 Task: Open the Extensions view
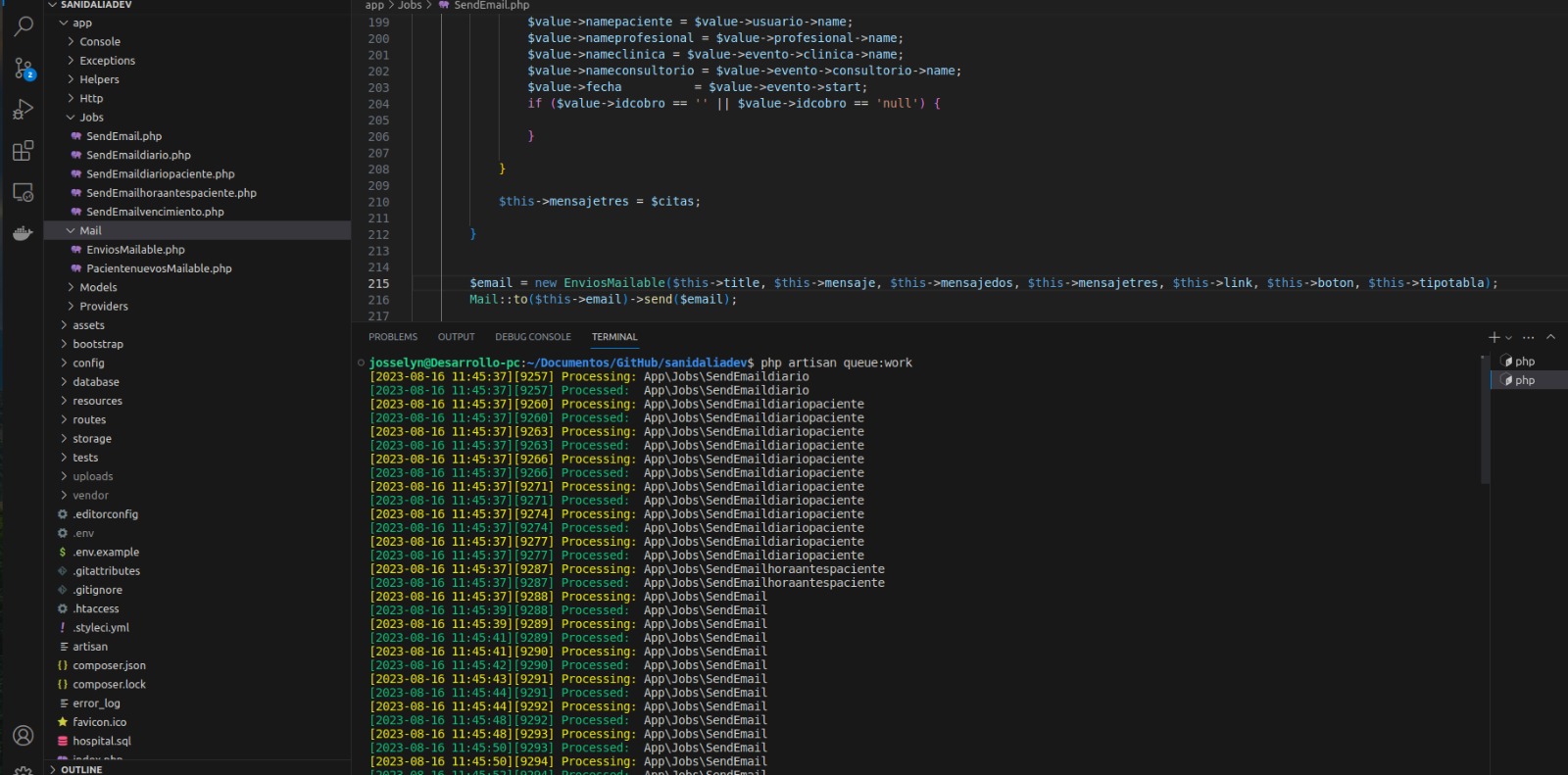point(24,151)
